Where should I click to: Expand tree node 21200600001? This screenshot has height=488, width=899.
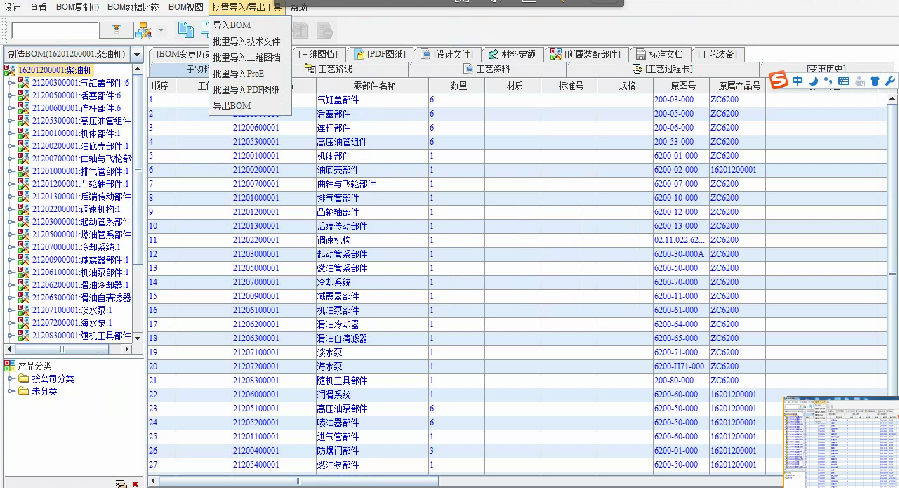click(11, 108)
